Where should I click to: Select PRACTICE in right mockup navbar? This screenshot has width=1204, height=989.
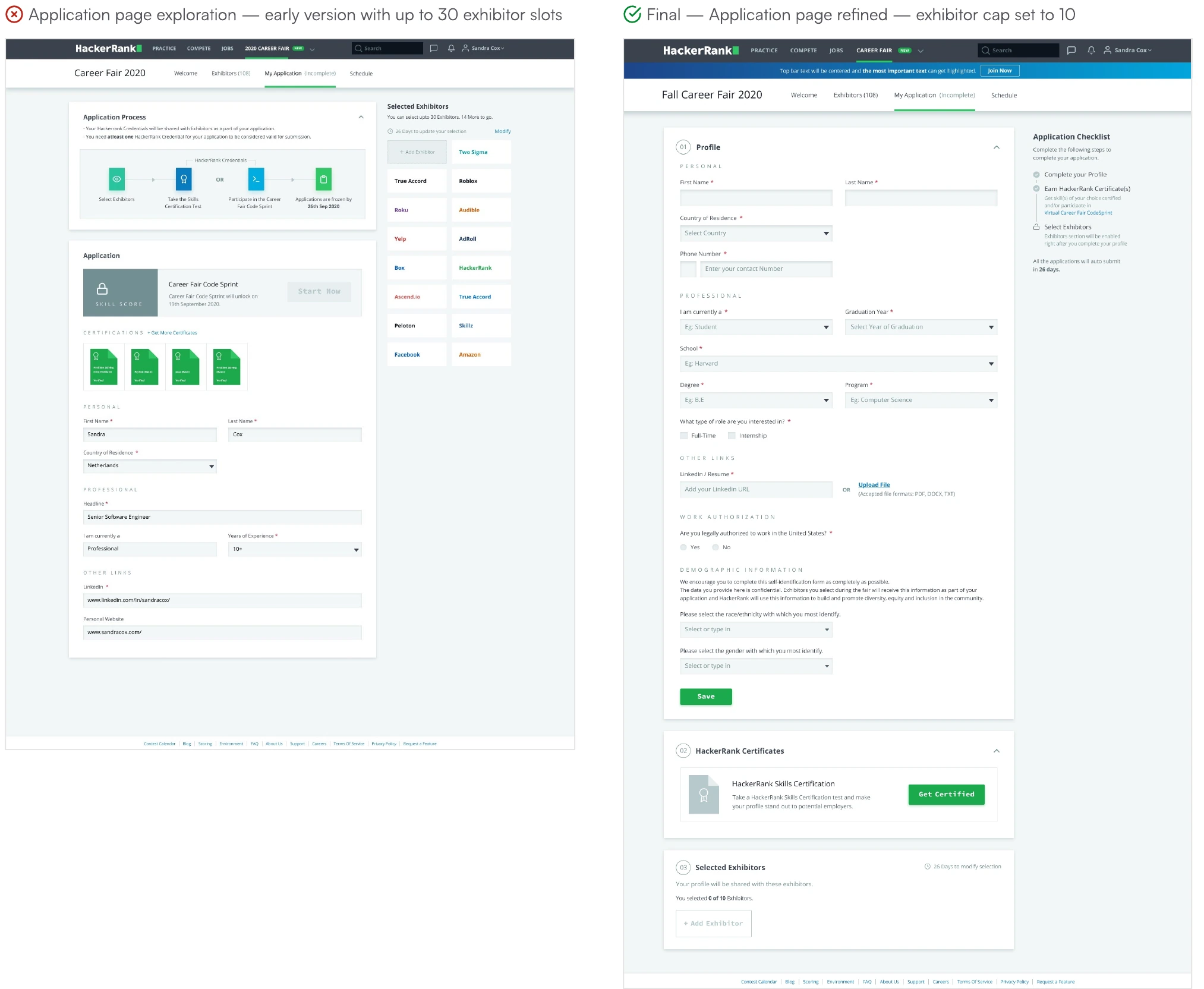(x=764, y=51)
